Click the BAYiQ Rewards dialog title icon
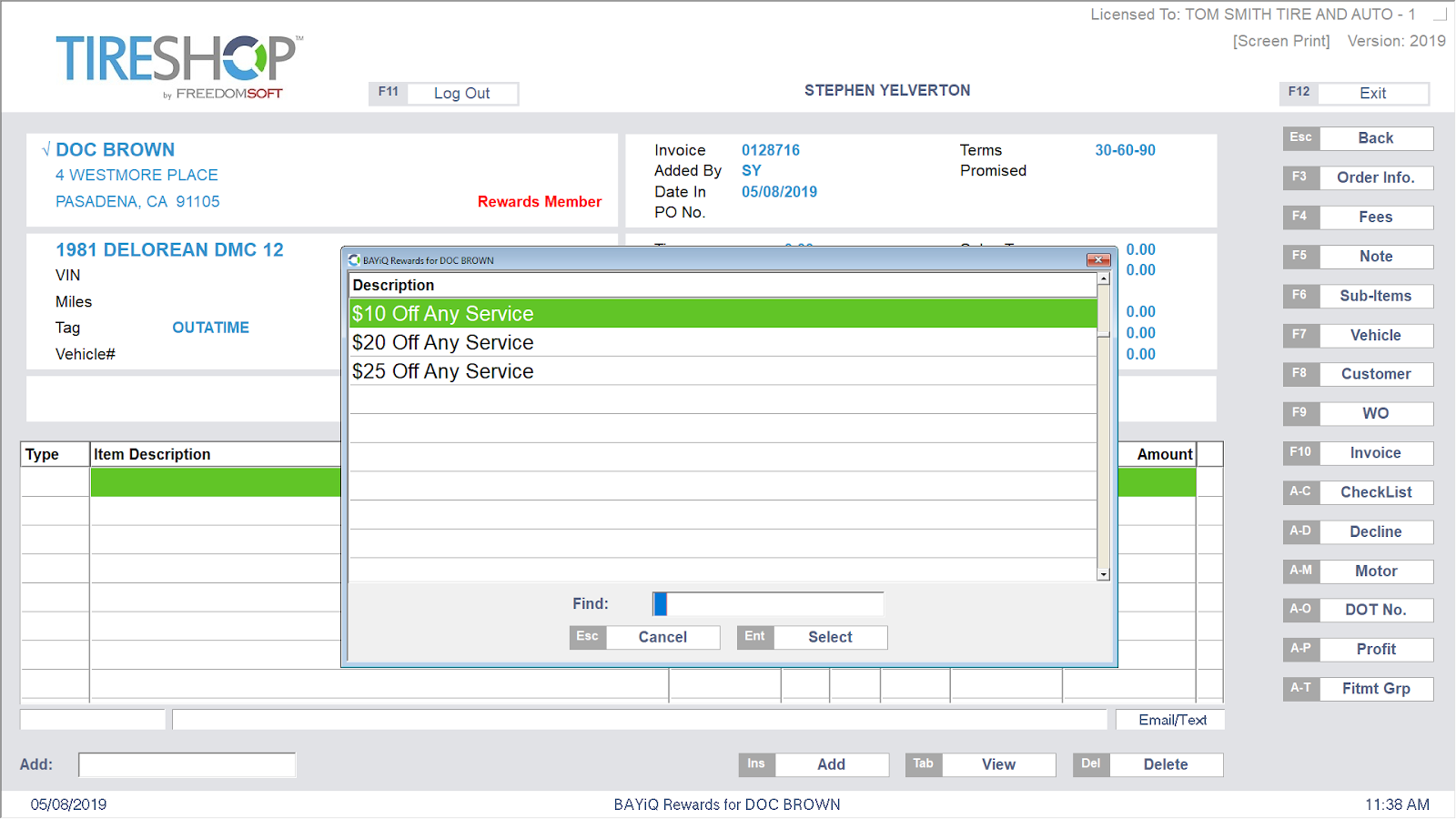Viewport: 1456px width, 819px height. 355,260
